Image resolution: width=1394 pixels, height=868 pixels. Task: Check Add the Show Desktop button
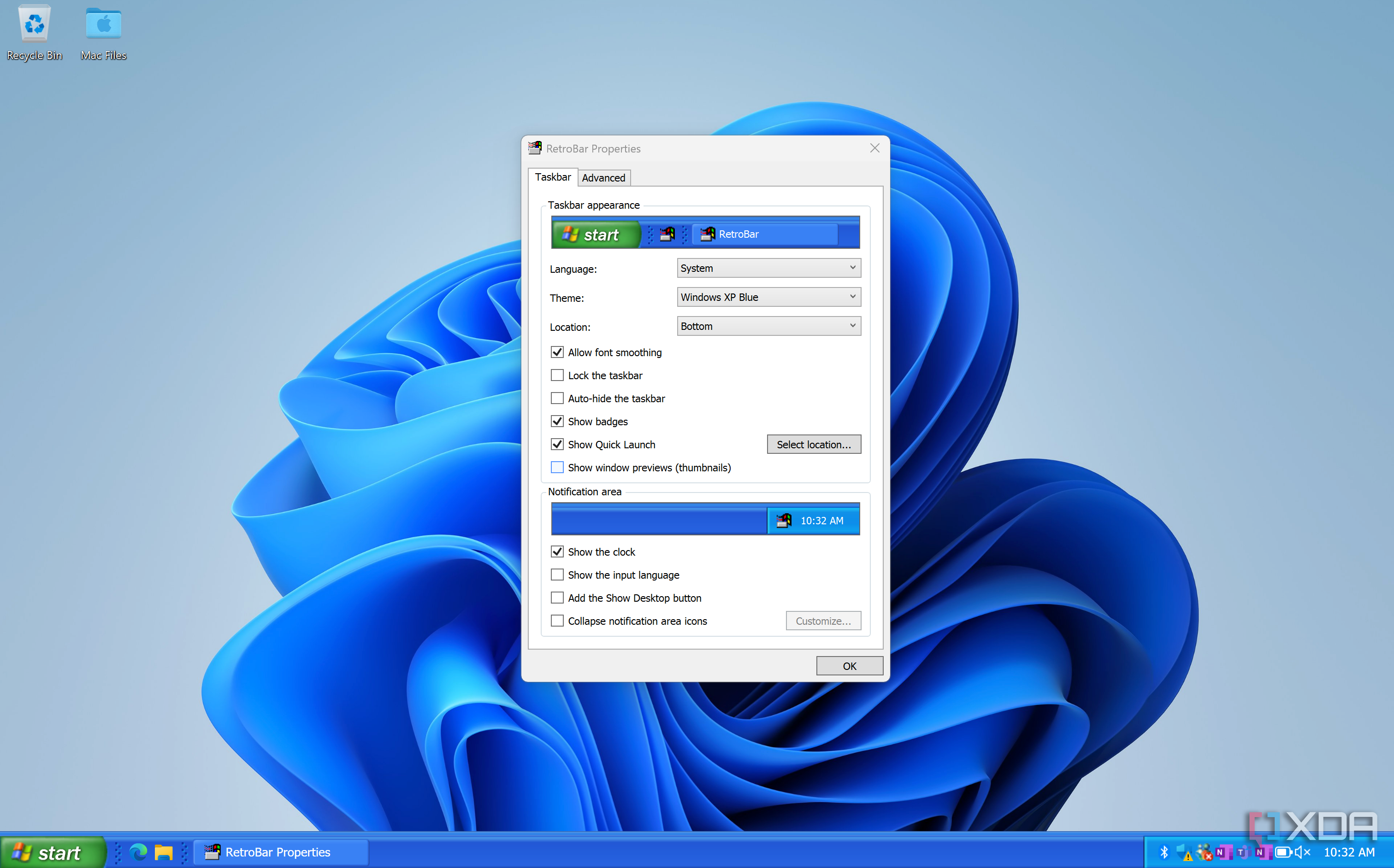(x=556, y=598)
